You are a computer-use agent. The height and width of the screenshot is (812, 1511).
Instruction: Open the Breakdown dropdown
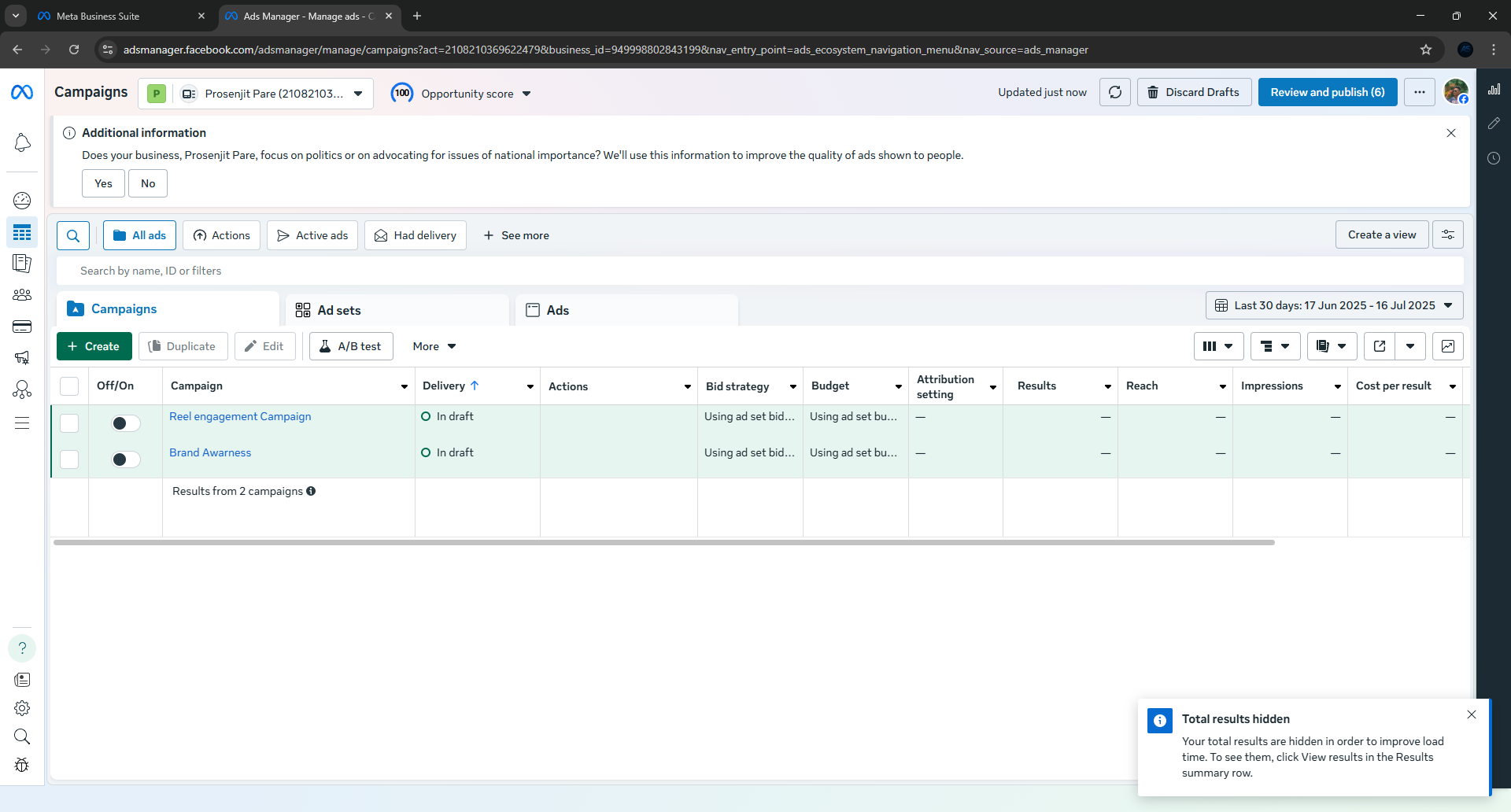1275,346
